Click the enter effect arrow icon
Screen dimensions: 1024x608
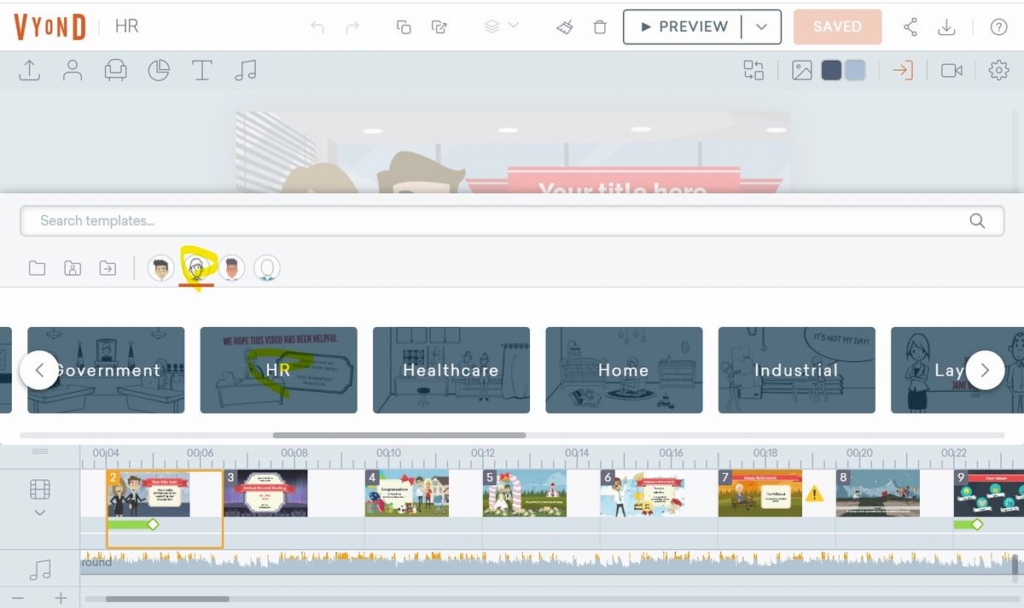pyautogui.click(x=903, y=70)
